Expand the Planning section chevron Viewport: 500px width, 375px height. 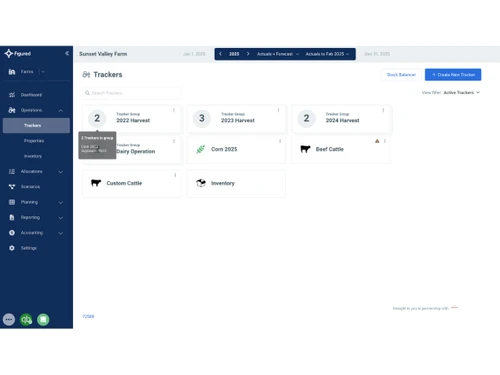pos(61,202)
